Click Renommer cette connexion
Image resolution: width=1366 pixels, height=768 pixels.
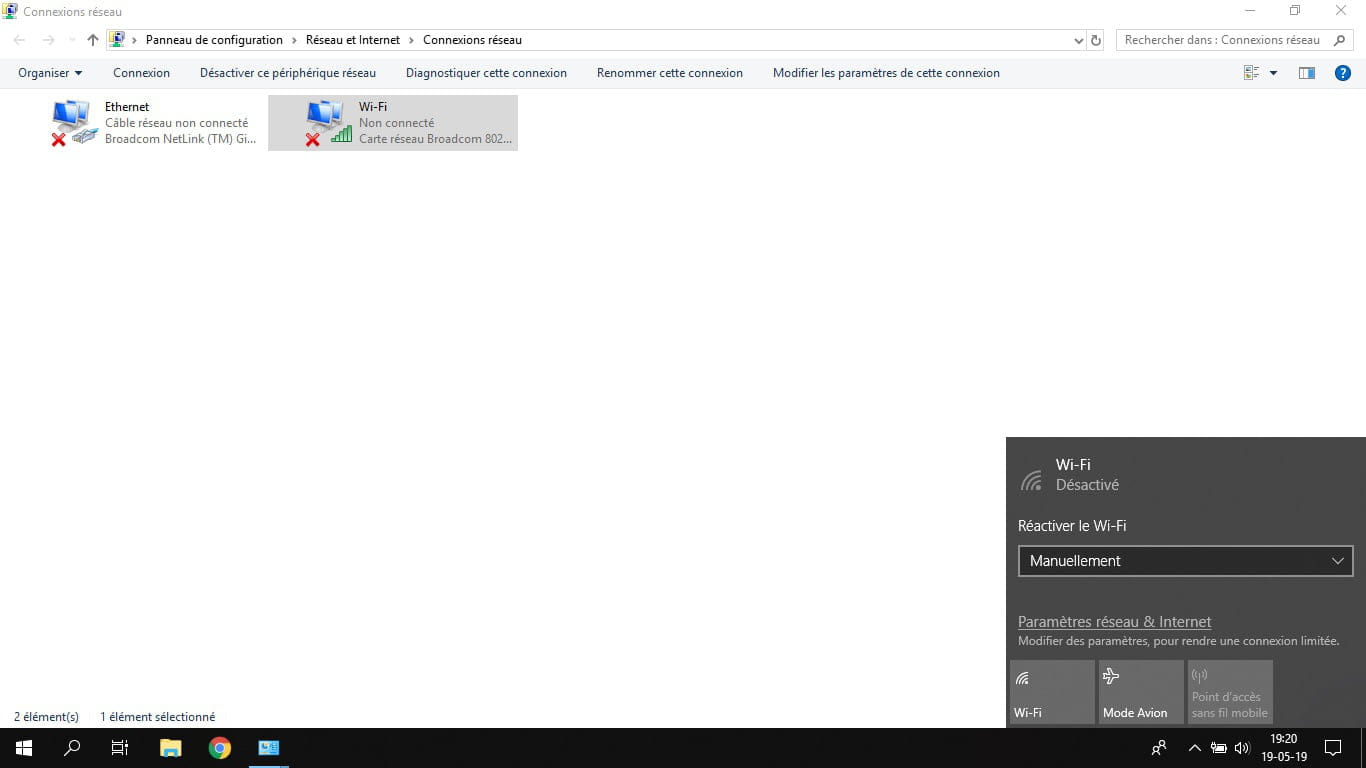coord(670,73)
